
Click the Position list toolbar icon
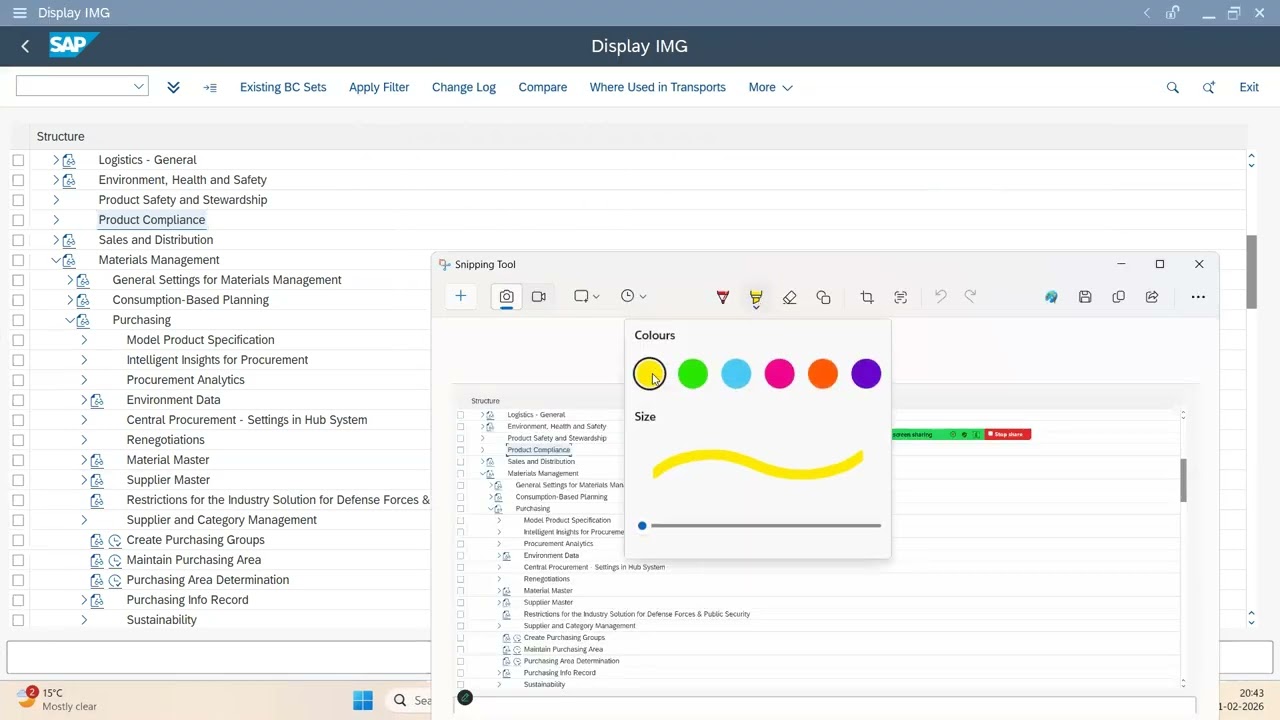tap(210, 87)
